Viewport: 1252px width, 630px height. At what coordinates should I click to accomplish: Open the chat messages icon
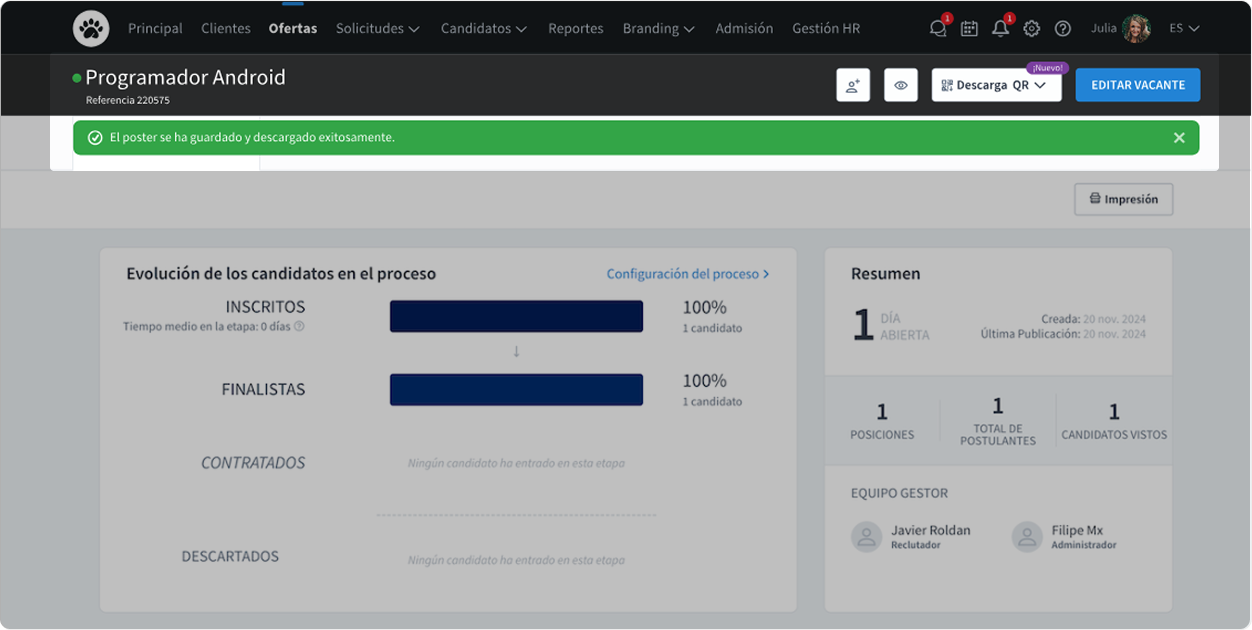[938, 28]
